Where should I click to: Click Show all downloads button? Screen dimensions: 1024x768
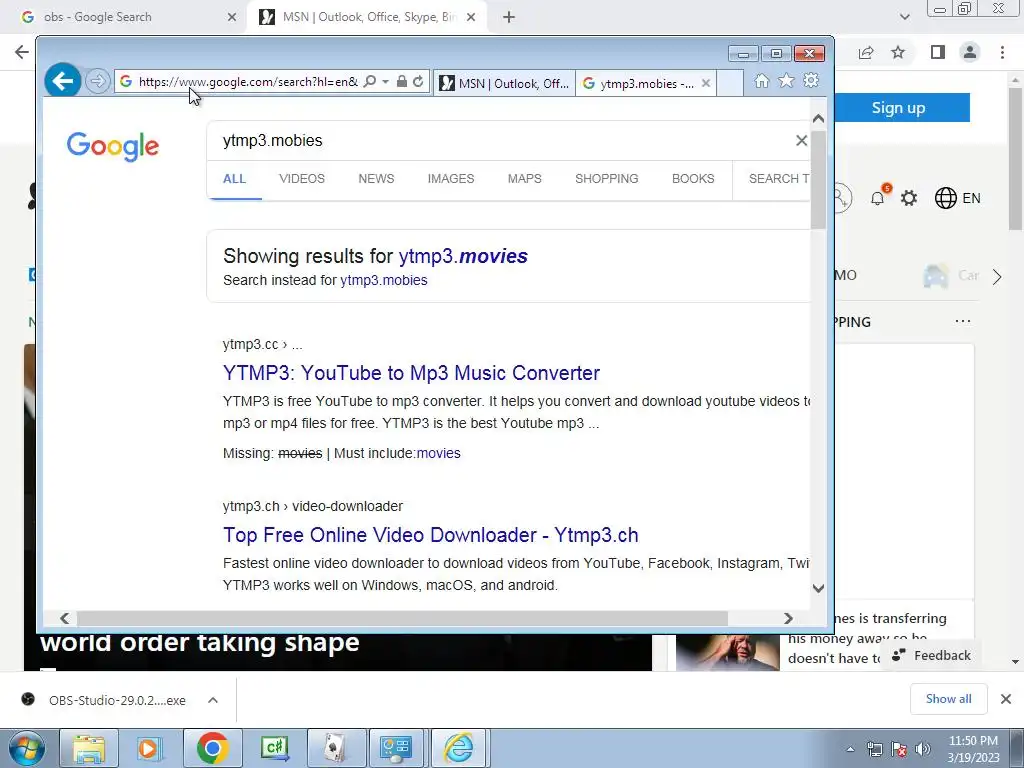[948, 699]
